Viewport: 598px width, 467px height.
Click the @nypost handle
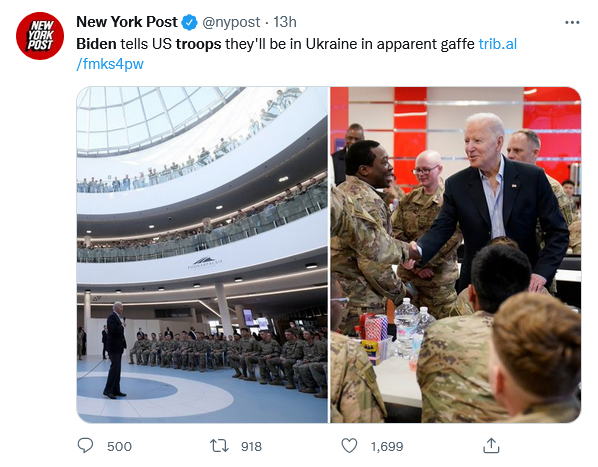click(231, 22)
